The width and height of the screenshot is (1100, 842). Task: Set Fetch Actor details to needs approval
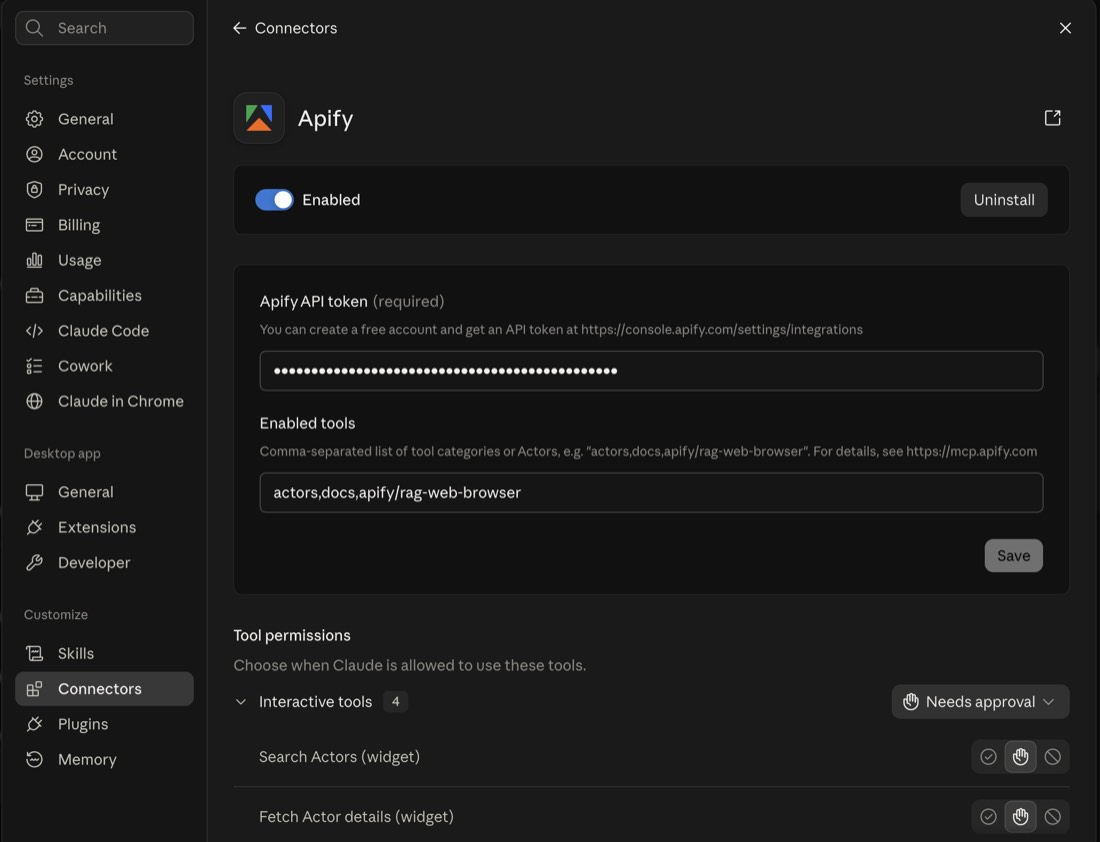tap(1021, 816)
